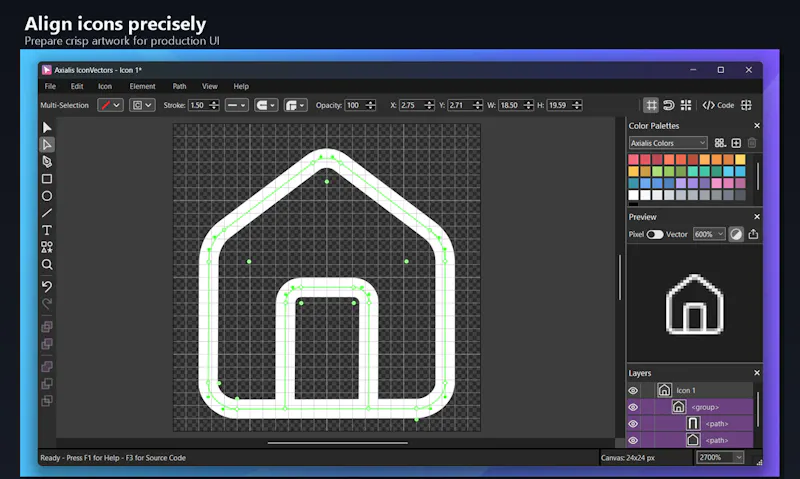Select the arrow selection tool
800x479 pixels.
(x=47, y=127)
